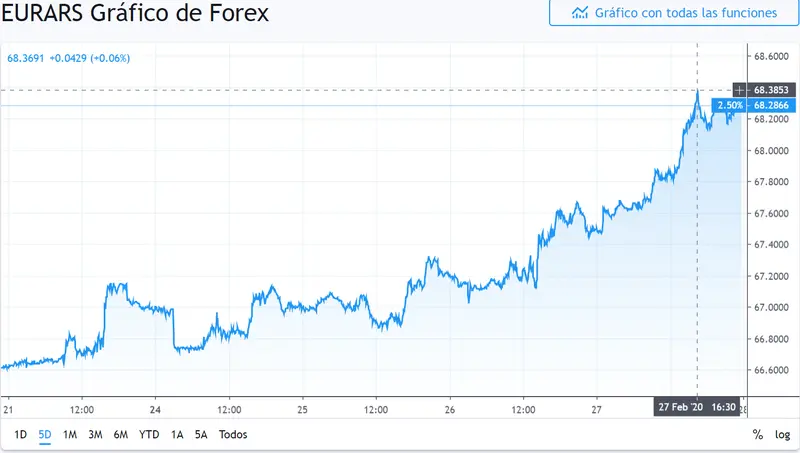Toggle the percent (%) scale mode
800x453 pixels.
click(x=758, y=435)
